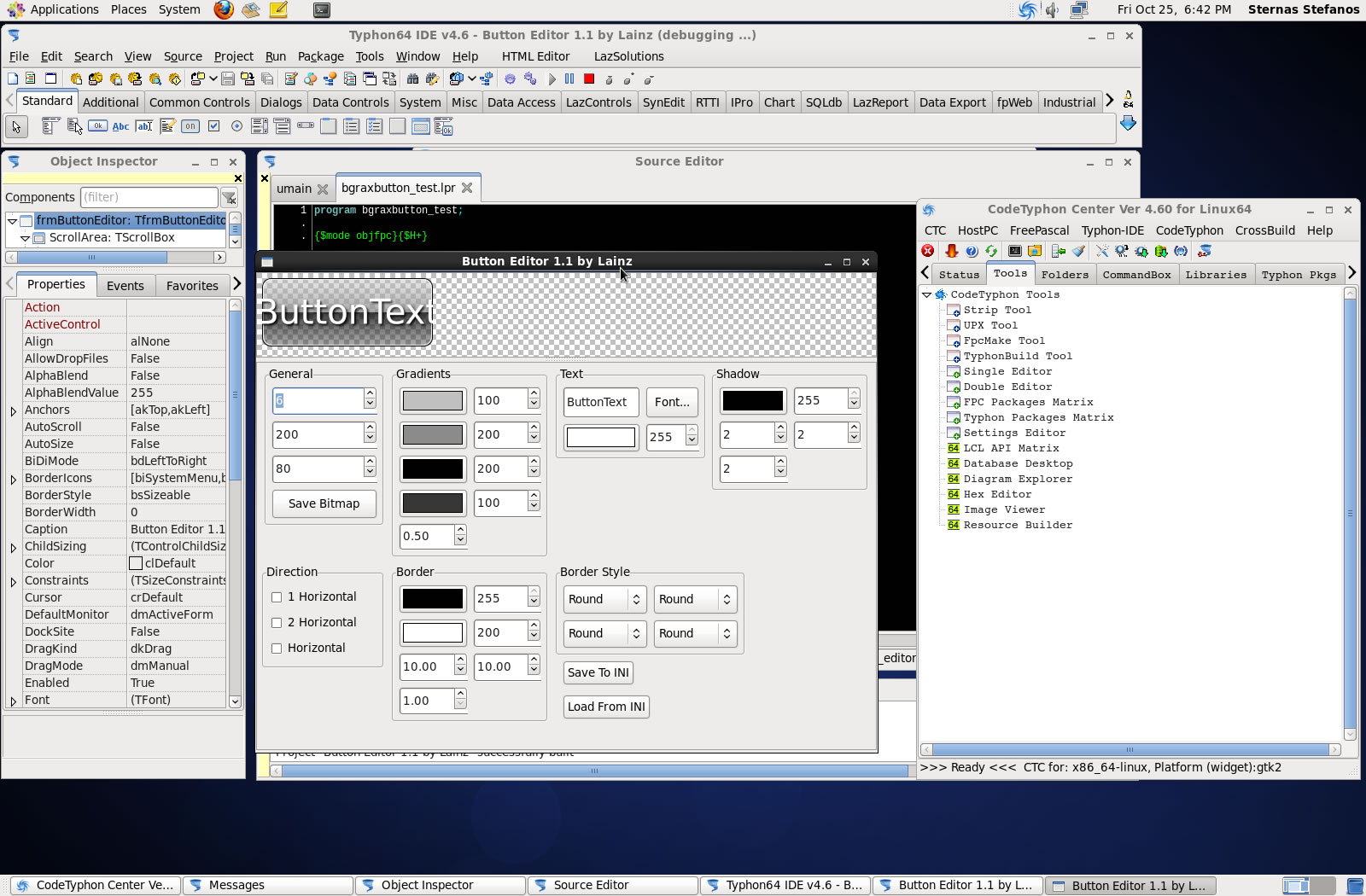Open the Folders tab in CodeTyphon Center
The width and height of the screenshot is (1366, 896).
1065,275
